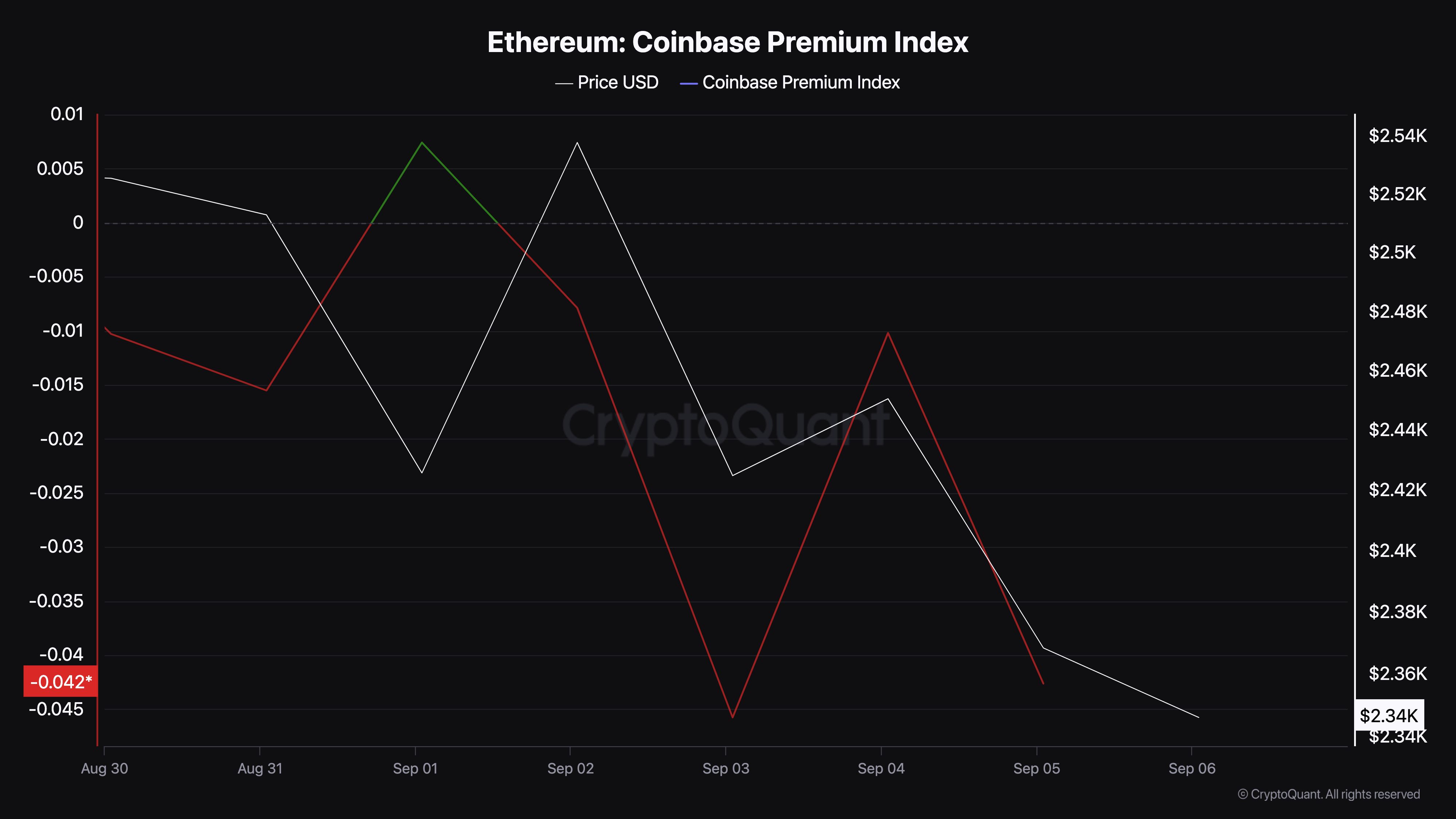The width and height of the screenshot is (1456, 819).
Task: Select the Sep 01 date on the x-axis
Action: coord(415,769)
